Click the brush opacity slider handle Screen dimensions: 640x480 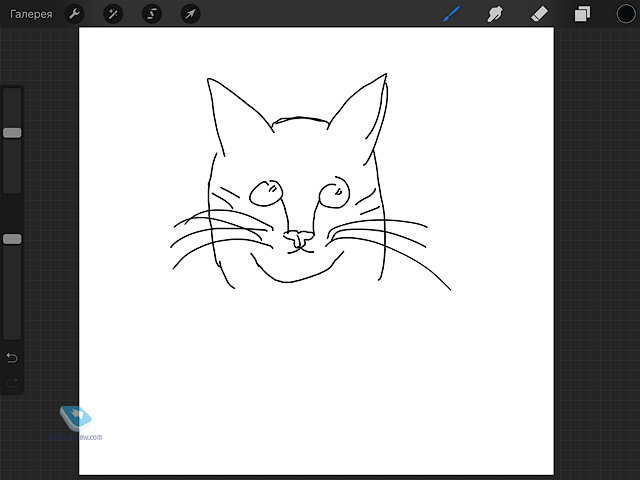tap(12, 239)
